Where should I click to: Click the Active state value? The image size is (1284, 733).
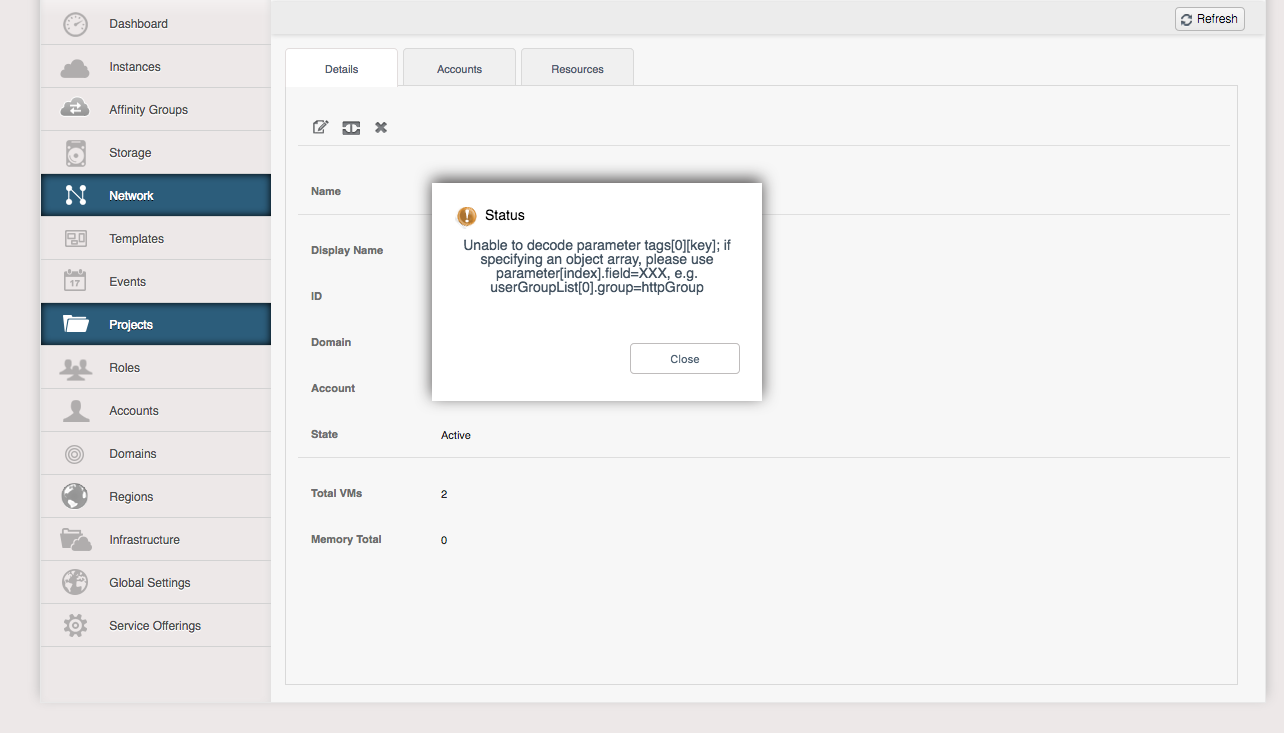tap(456, 435)
